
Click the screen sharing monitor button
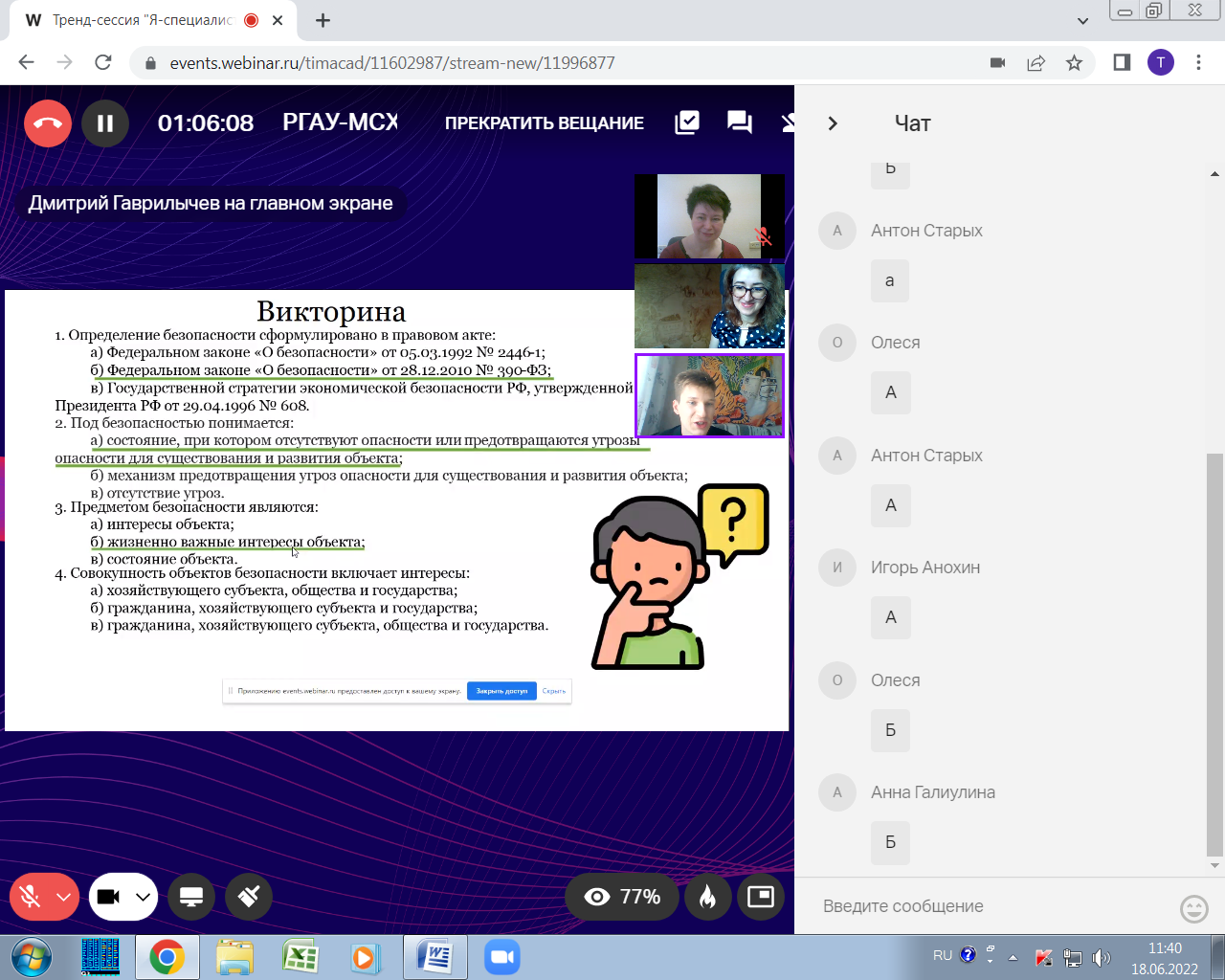tap(191, 897)
